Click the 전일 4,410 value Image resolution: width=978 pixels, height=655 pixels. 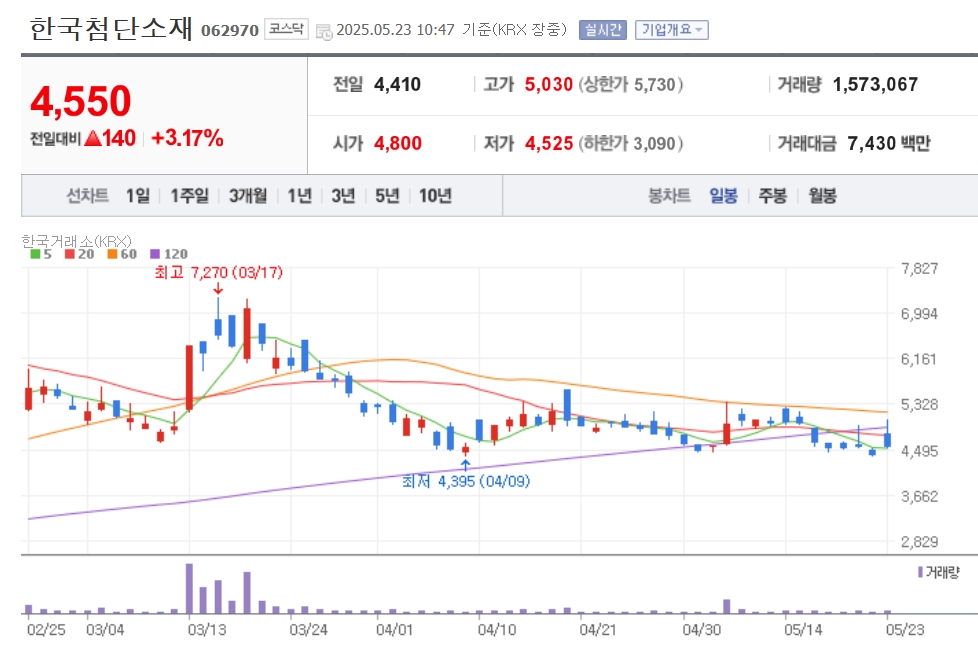pos(397,84)
